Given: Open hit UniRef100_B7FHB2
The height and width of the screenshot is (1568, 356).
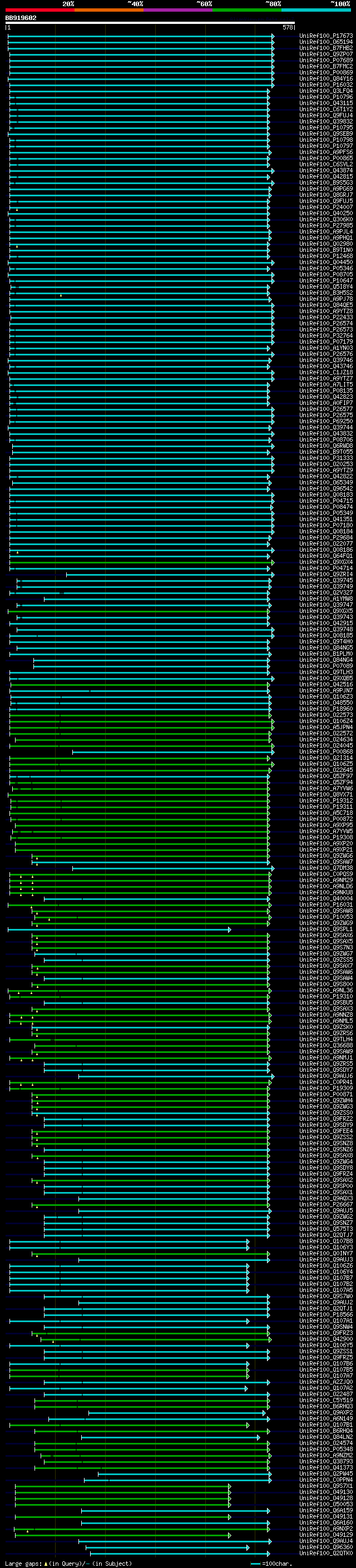Looking at the screenshot, I should (326, 48).
